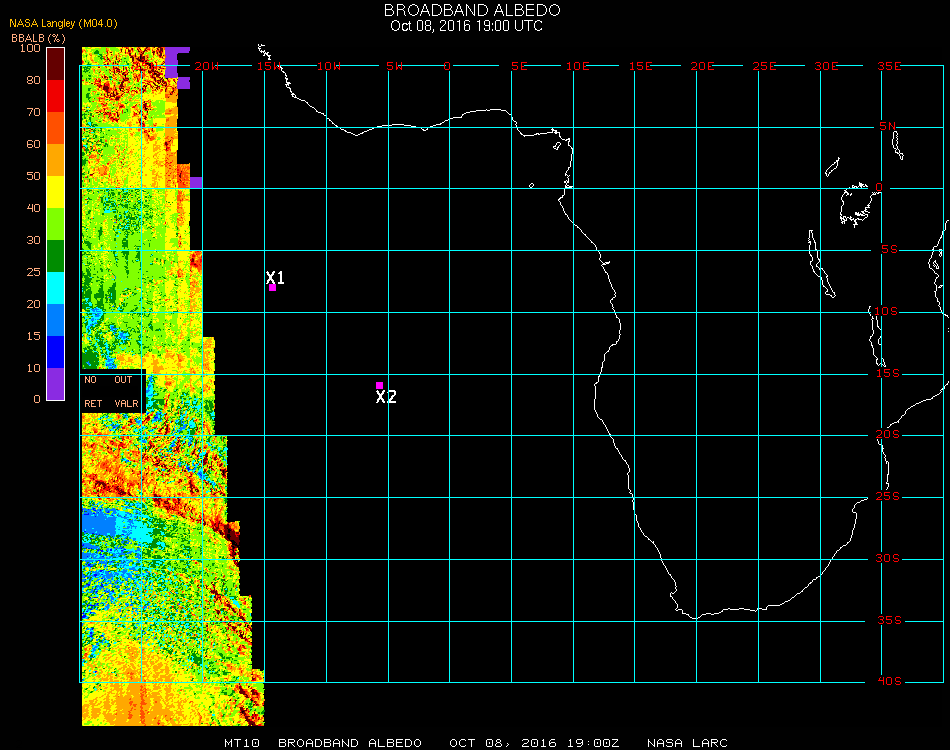Image resolution: width=950 pixels, height=750 pixels.
Task: Click the top BROADBAND ALBEDO title
Action: click(x=473, y=10)
